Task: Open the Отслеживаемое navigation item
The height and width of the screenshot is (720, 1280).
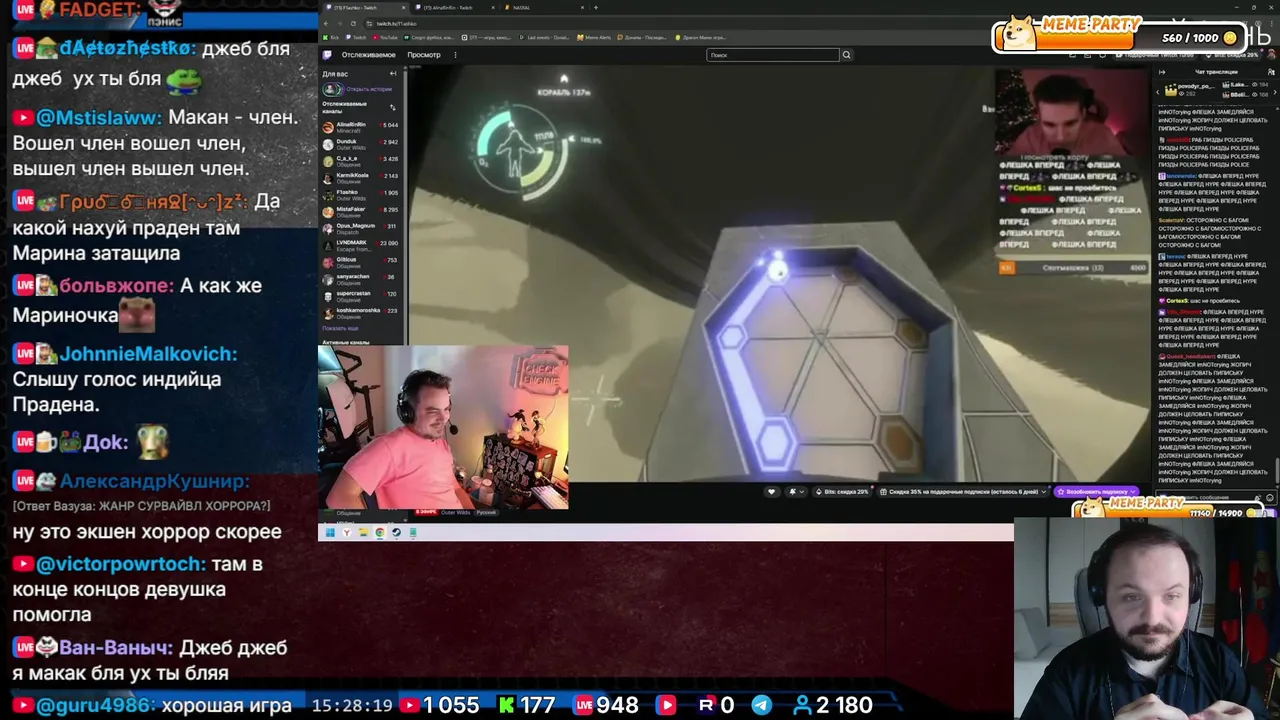Action: [368, 55]
